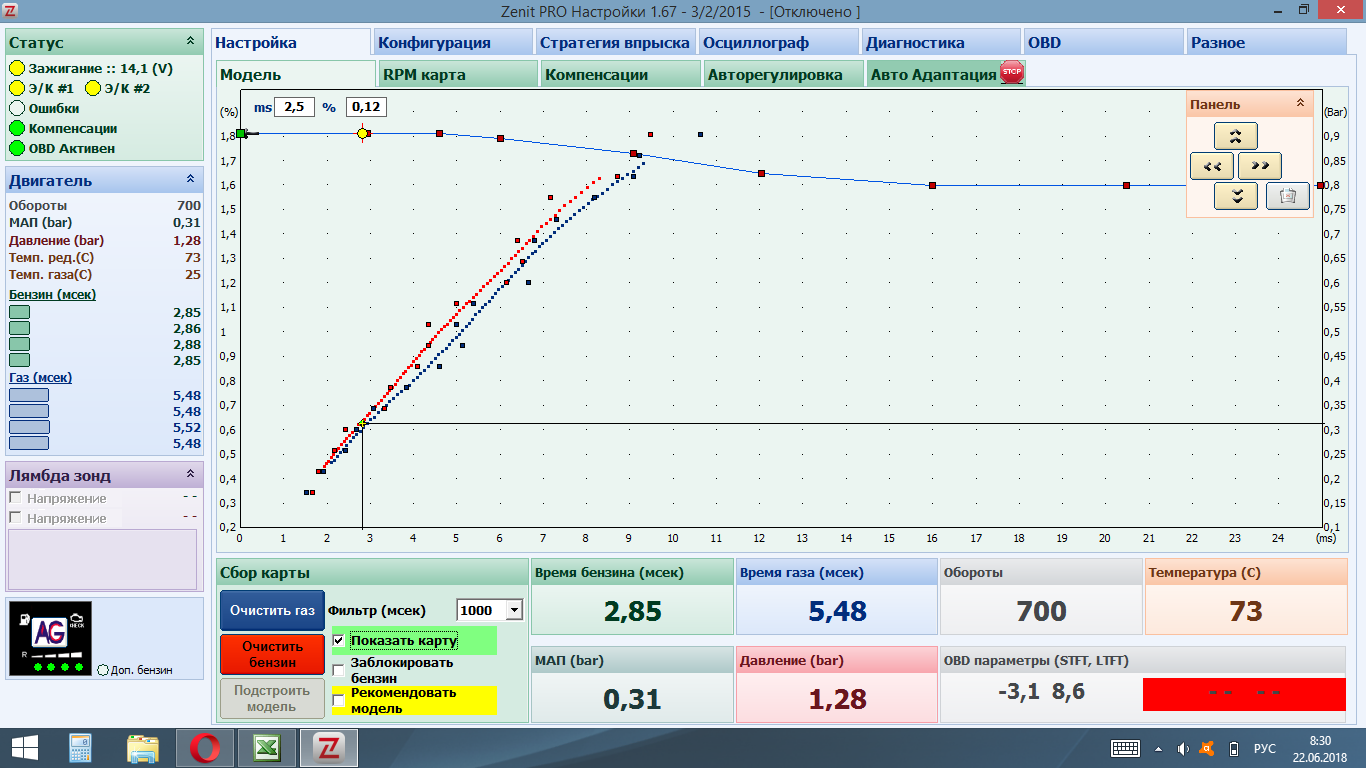The width and height of the screenshot is (1366, 768).
Task: Switch to Авторегулировка sub-tab
Action: (784, 74)
